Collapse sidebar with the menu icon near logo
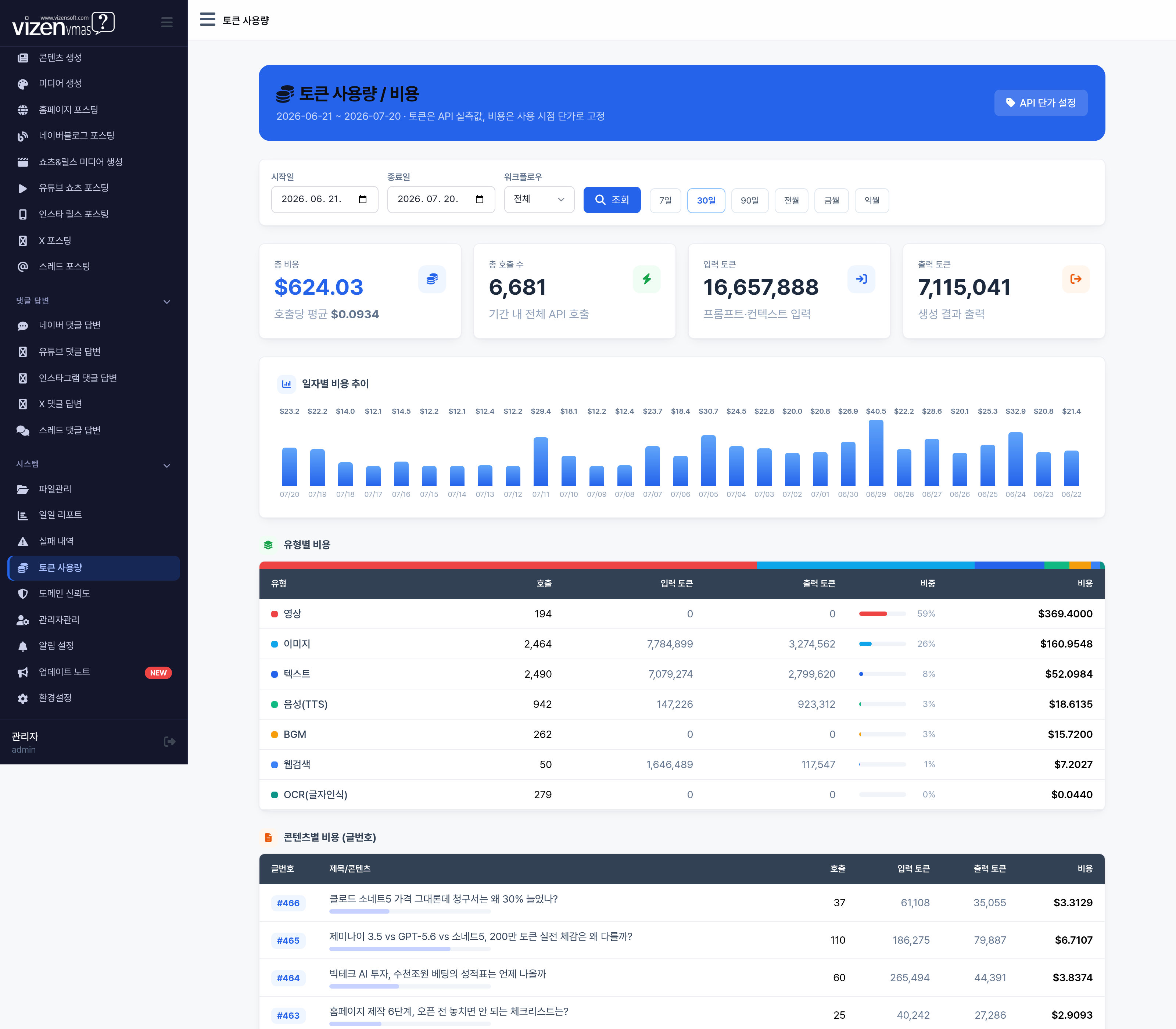This screenshot has width=1176, height=1029. pos(166,22)
